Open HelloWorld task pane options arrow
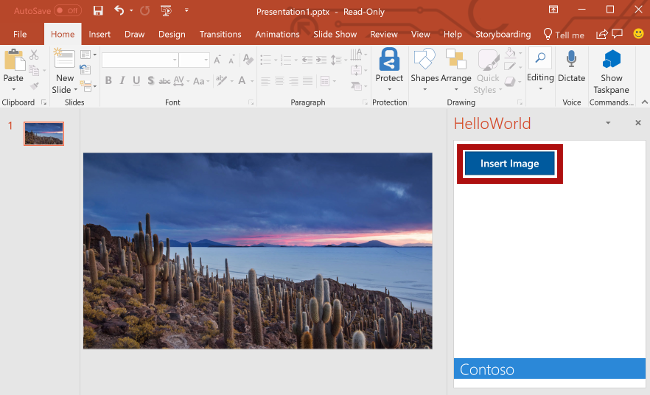Screen dimensions: 650x395 click(608, 123)
